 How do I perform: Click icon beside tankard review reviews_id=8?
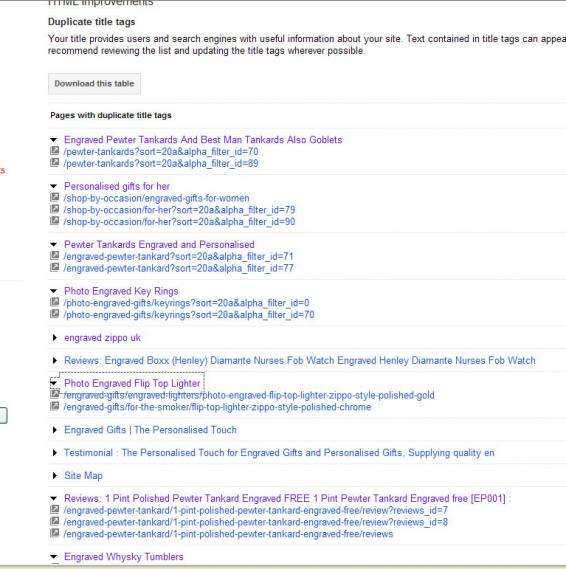(x=54, y=521)
